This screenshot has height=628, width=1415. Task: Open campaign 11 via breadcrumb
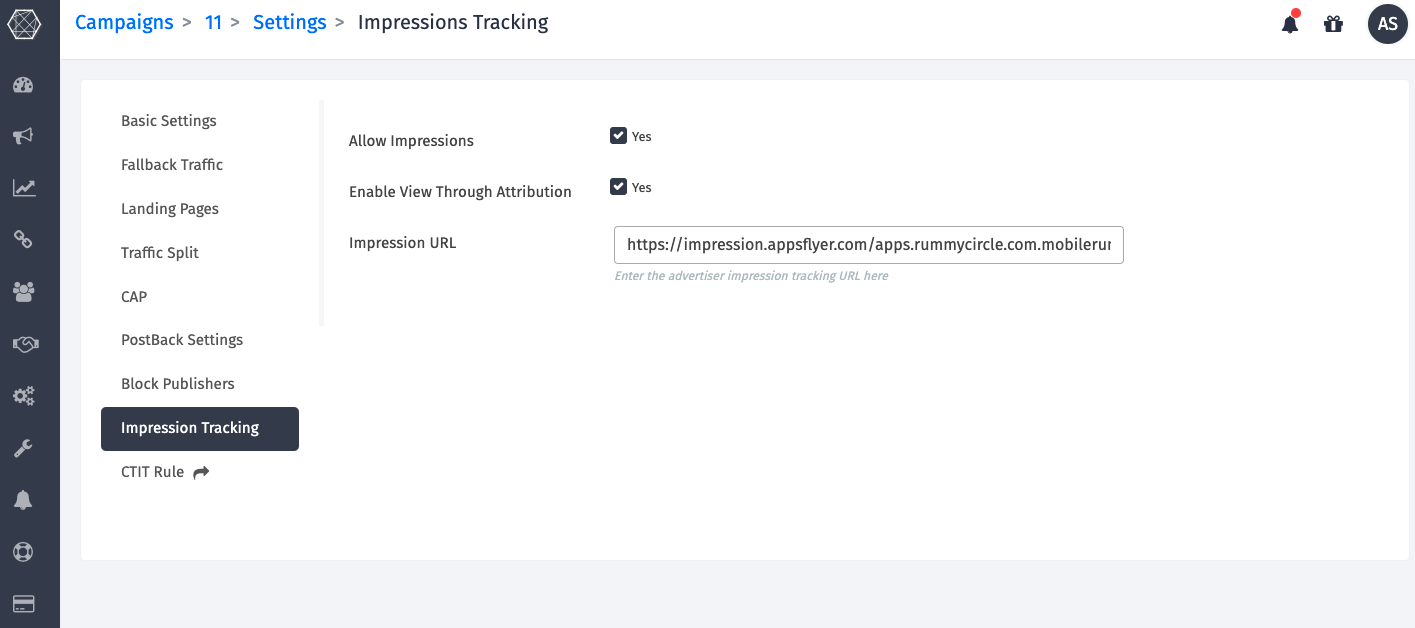(213, 22)
